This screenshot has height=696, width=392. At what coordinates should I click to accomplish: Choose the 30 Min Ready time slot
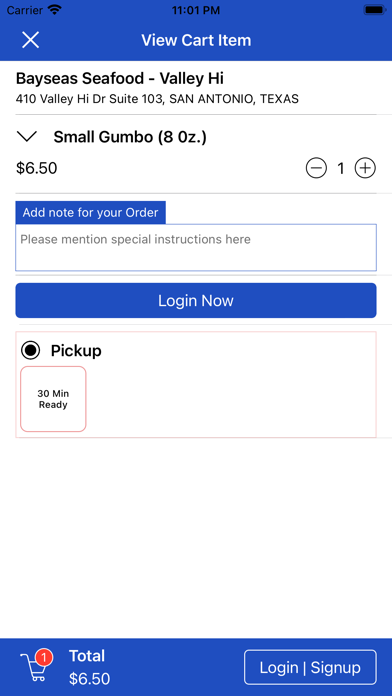point(53,399)
